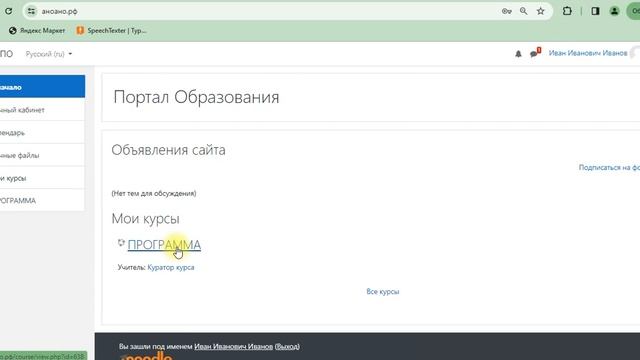Open the Яндекс Маркет bookmark
The height and width of the screenshot is (360, 640).
click(x=37, y=31)
